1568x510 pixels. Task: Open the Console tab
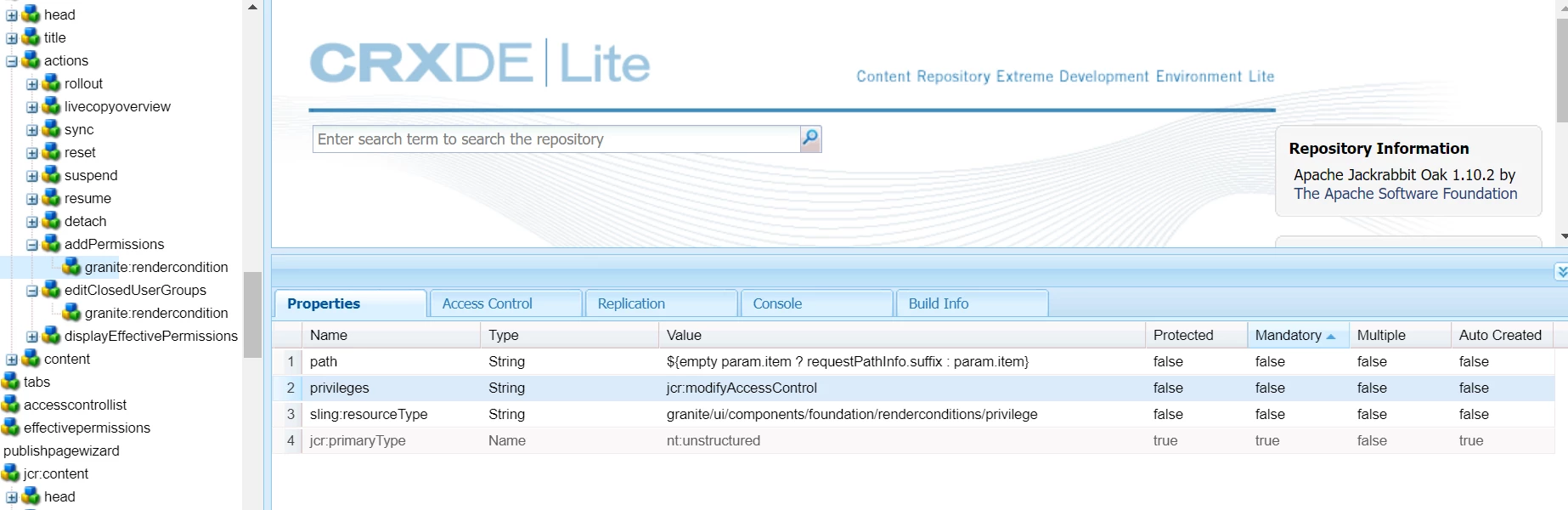pyautogui.click(x=817, y=303)
